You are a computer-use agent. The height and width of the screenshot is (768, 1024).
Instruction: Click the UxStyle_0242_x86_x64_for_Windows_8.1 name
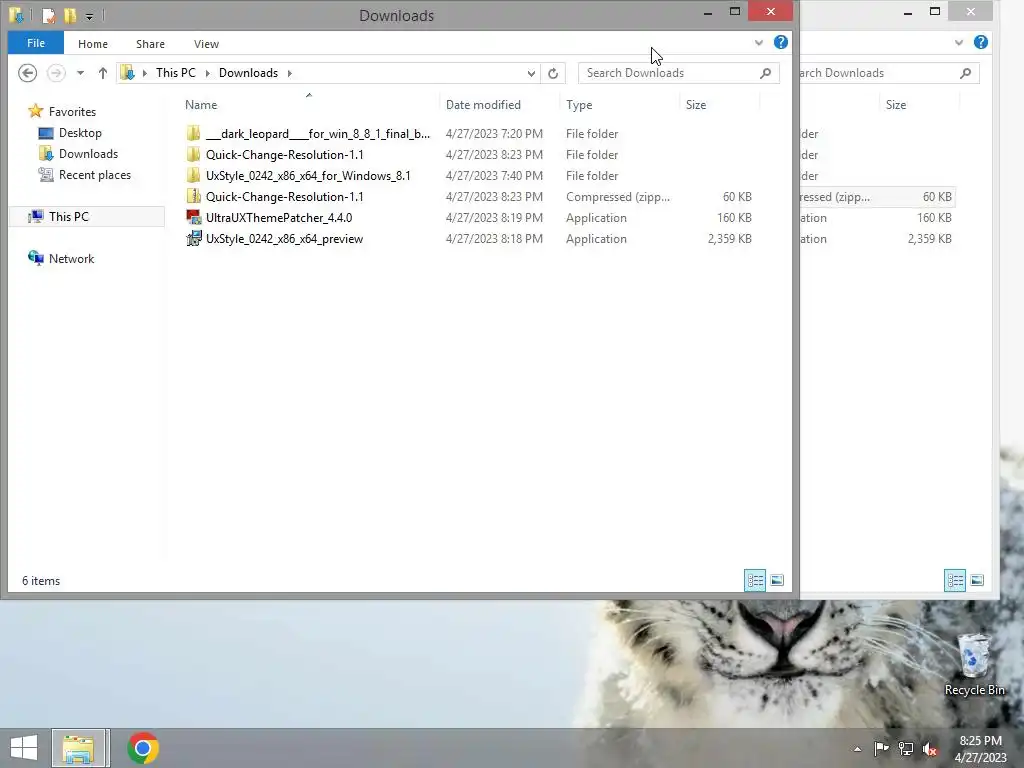tap(308, 176)
